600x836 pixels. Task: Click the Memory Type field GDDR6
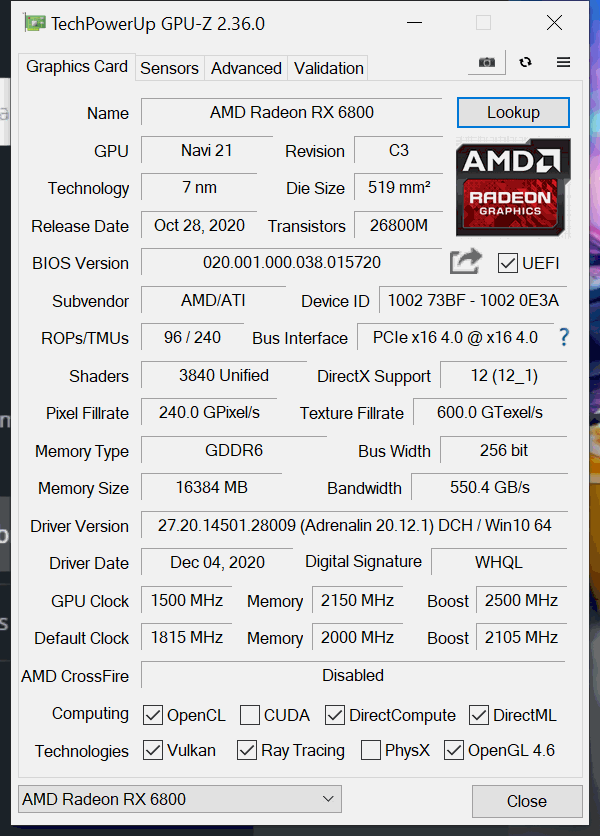click(234, 451)
